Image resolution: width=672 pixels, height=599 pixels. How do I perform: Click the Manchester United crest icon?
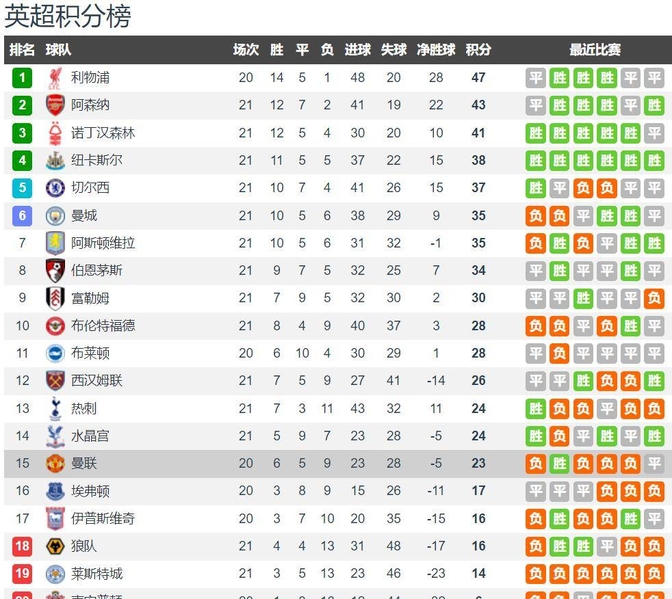[x=55, y=464]
